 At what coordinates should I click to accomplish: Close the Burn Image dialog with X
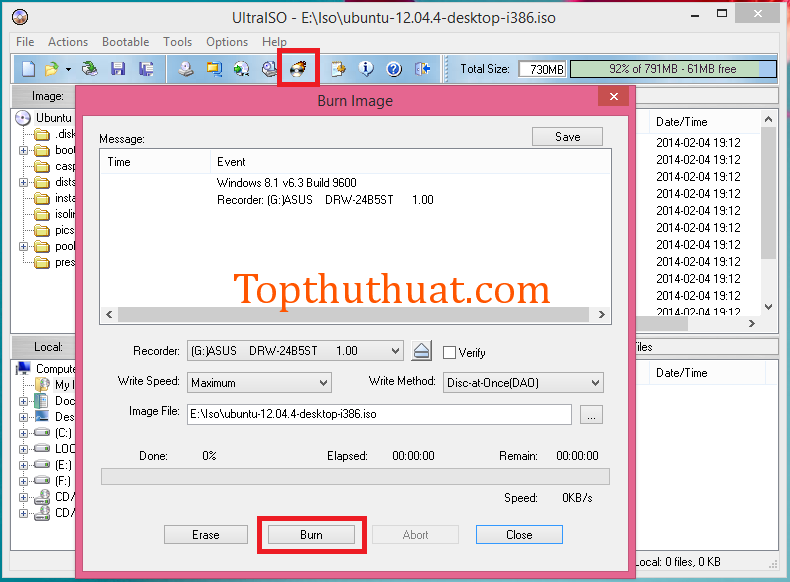[613, 96]
